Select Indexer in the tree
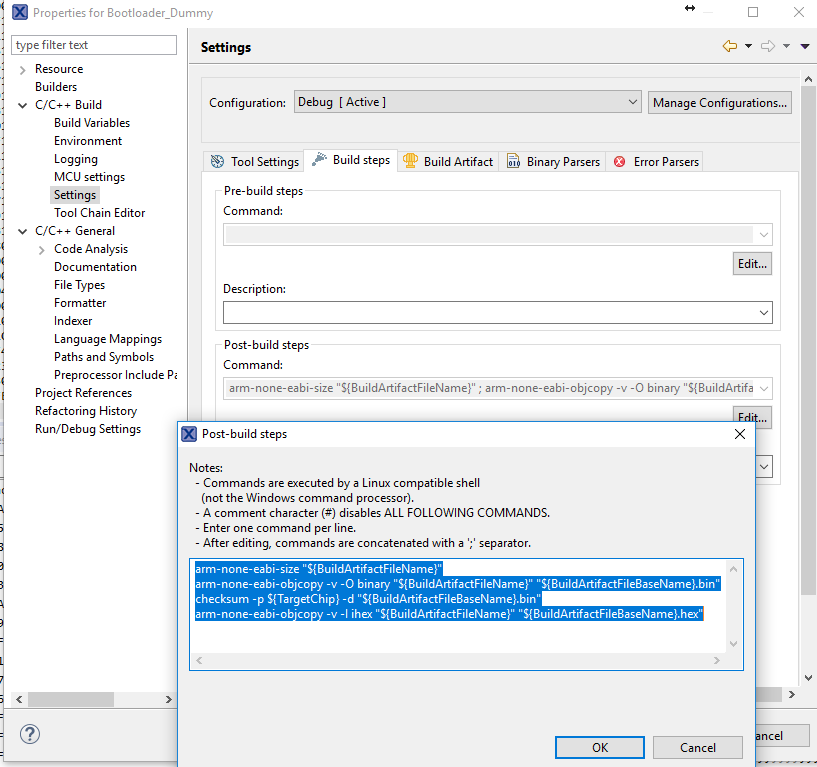Screen dimensions: 817x767 (72, 320)
